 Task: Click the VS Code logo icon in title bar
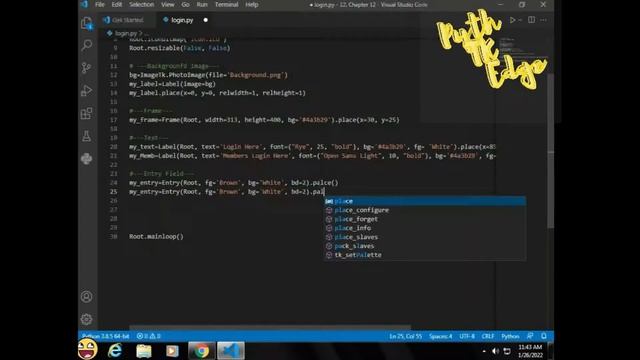tap(84, 4)
